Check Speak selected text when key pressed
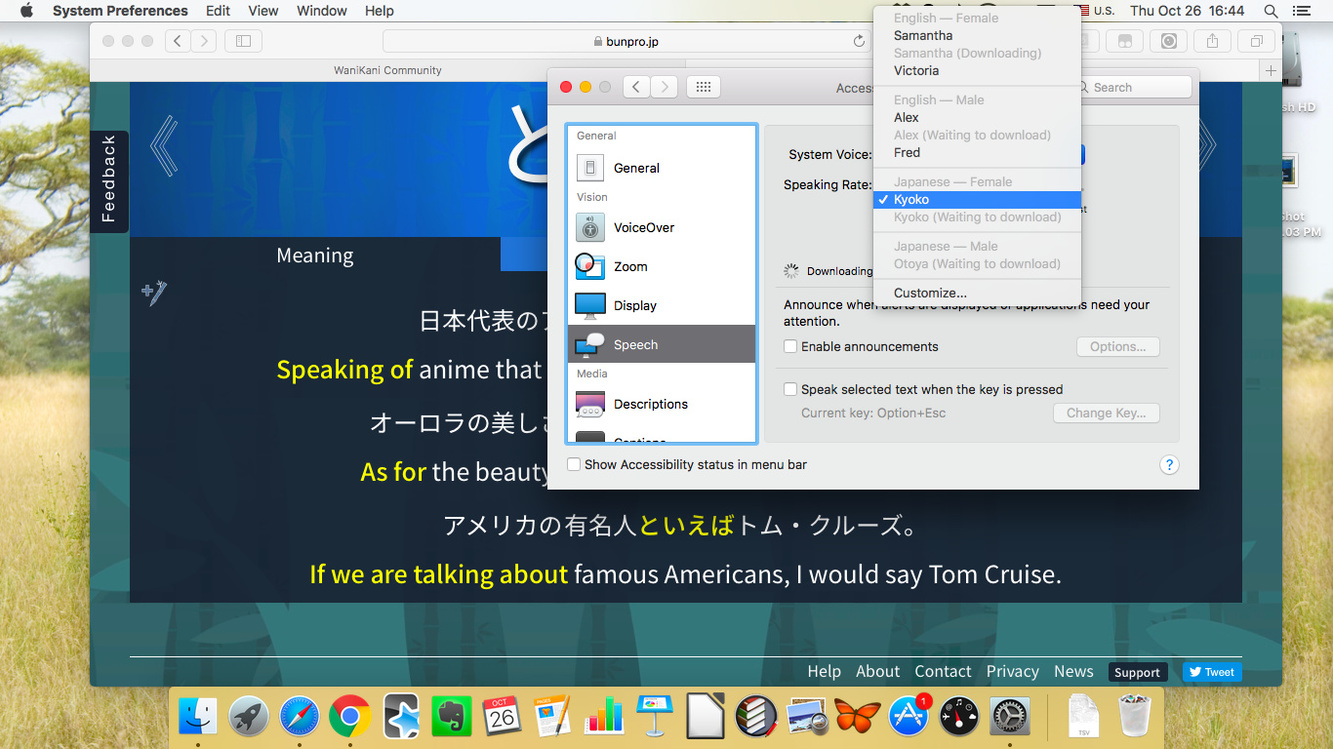This screenshot has width=1333, height=749. pyautogui.click(x=790, y=390)
